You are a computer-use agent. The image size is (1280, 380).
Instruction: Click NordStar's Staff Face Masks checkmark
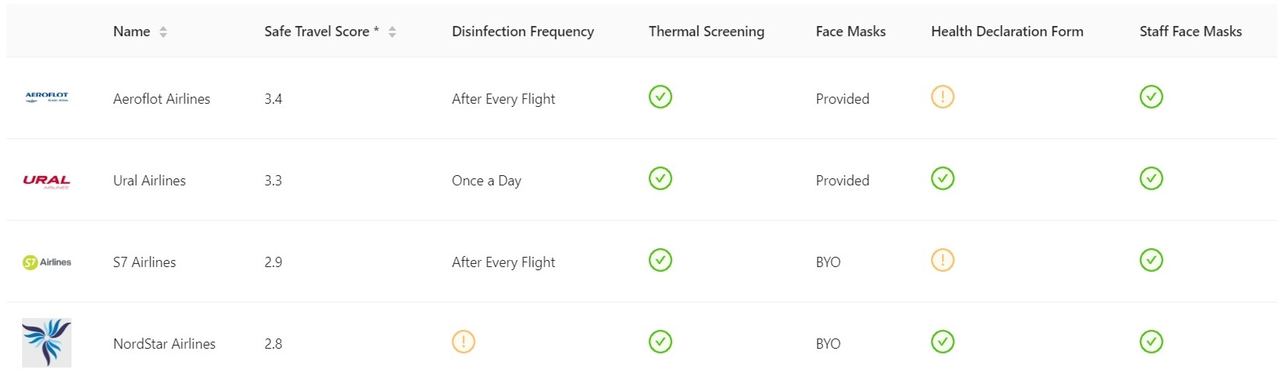point(1151,342)
